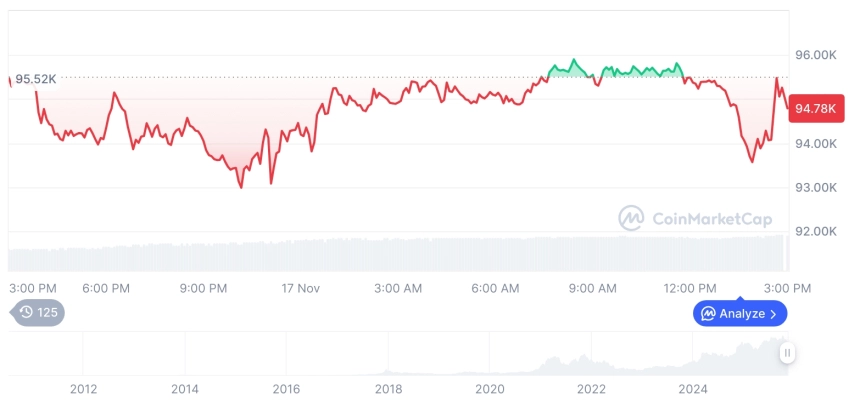The image size is (860, 401).
Task: Click the CoinMarketCap logo watermark icon
Action: point(630,217)
